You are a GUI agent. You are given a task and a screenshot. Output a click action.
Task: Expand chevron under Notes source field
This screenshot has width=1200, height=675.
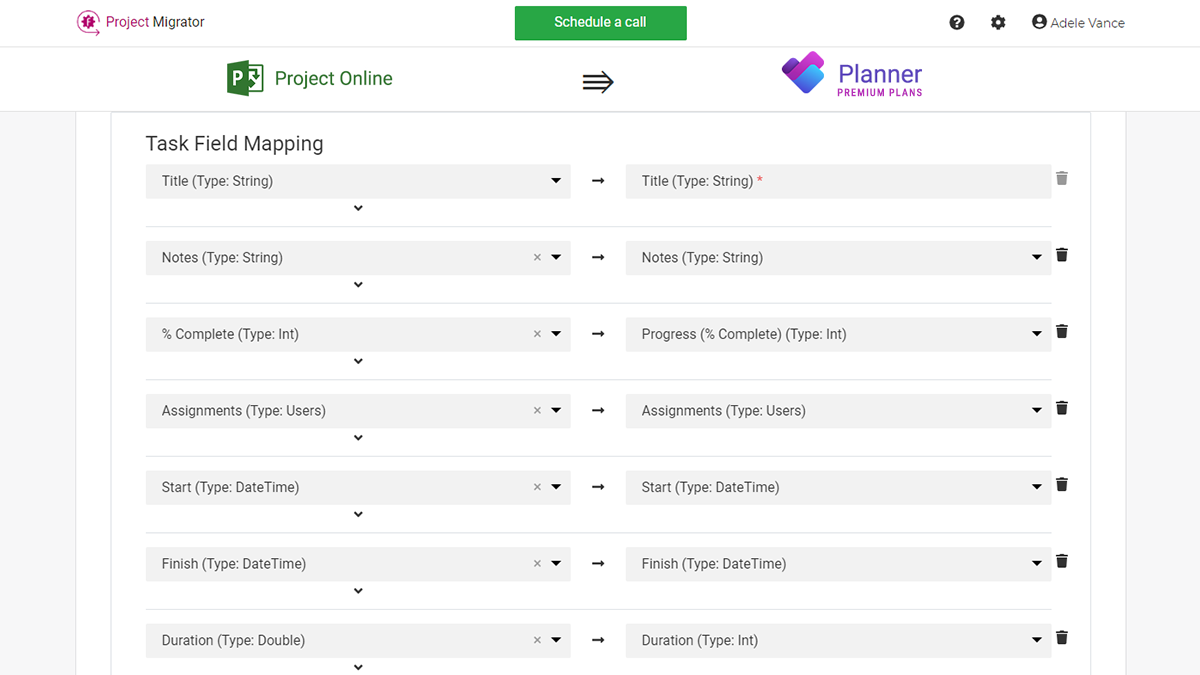pyautogui.click(x=358, y=285)
